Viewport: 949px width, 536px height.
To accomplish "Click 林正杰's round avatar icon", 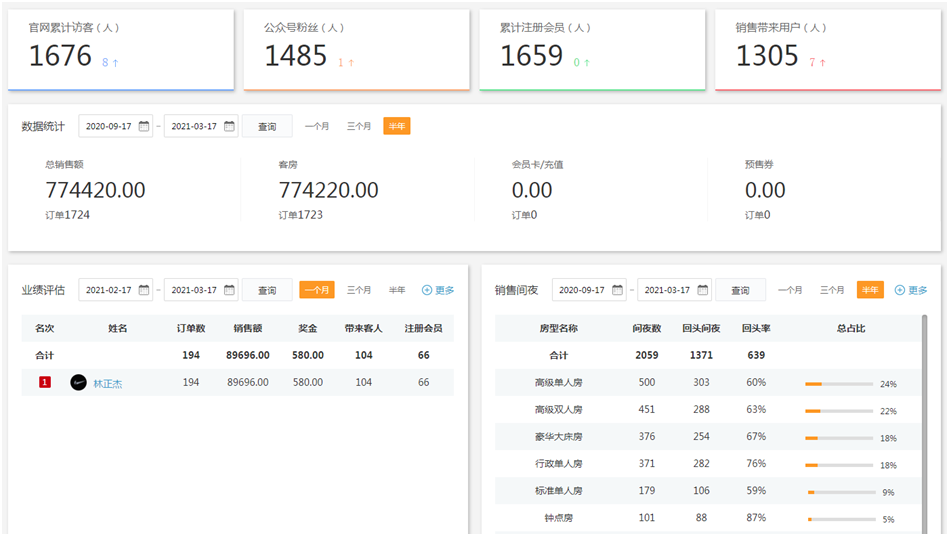I will 79,383.
